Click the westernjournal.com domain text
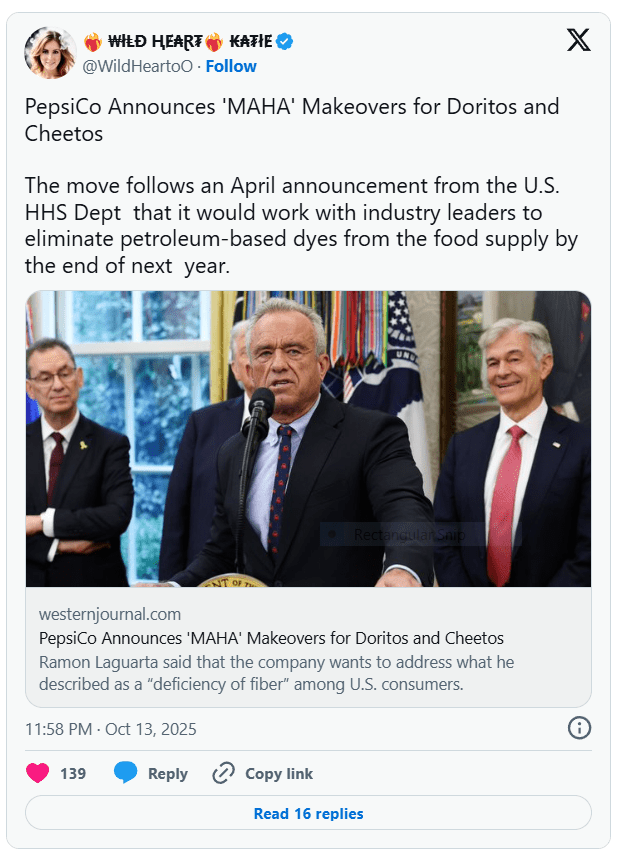 pos(110,614)
